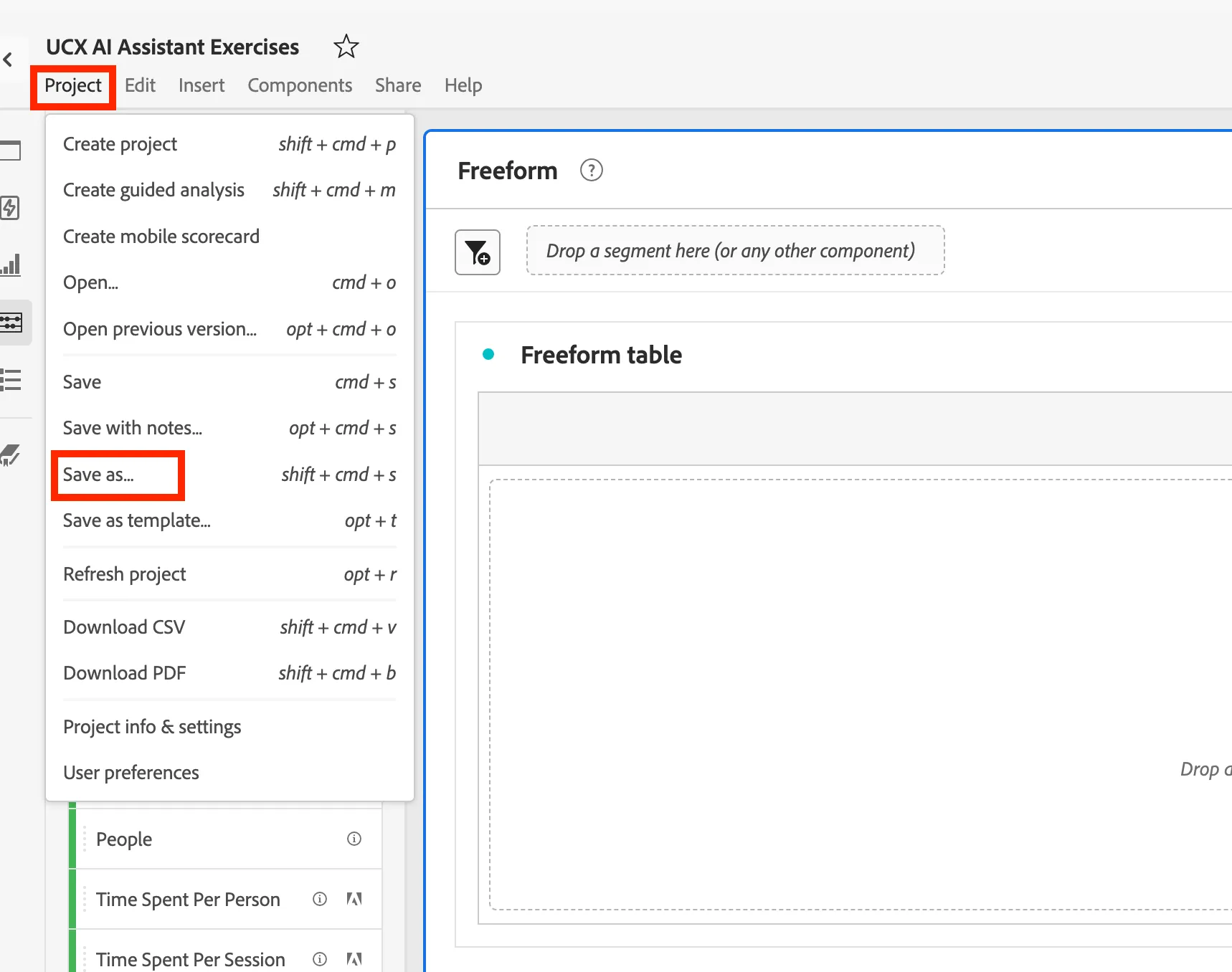Select Download CSV
Viewport: 1232px width, 972px height.
229,627
